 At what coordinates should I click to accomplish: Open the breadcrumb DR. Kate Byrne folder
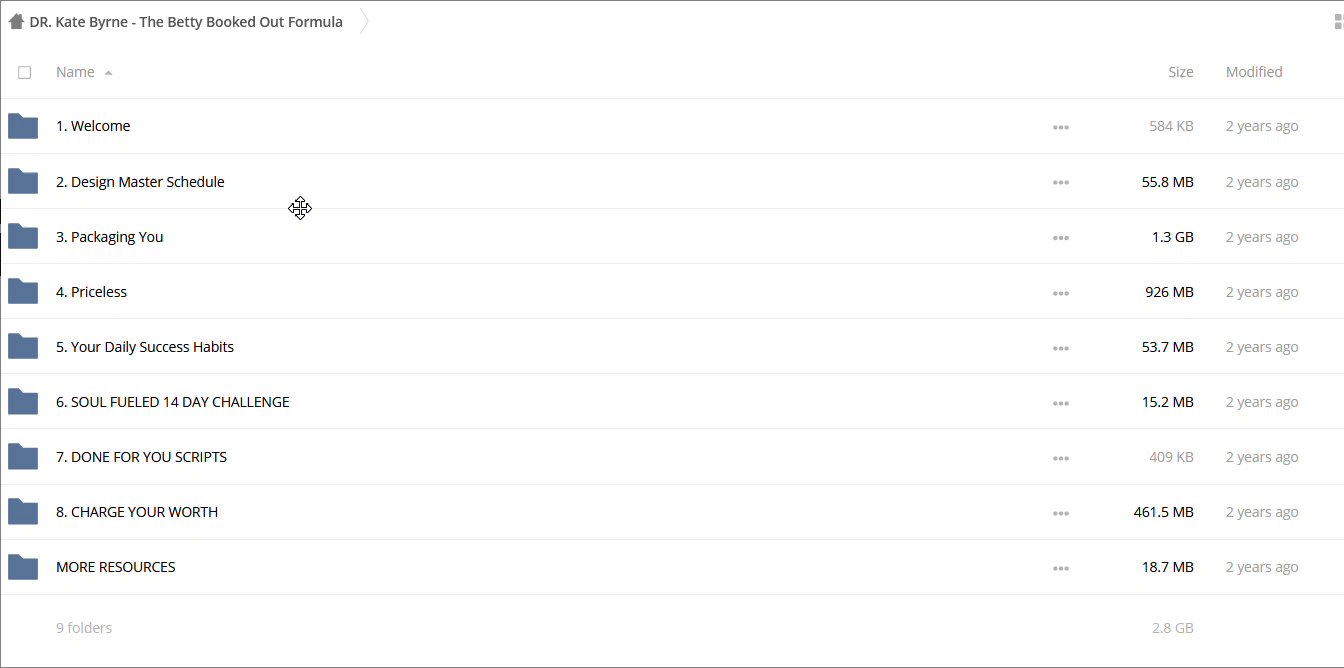[186, 22]
